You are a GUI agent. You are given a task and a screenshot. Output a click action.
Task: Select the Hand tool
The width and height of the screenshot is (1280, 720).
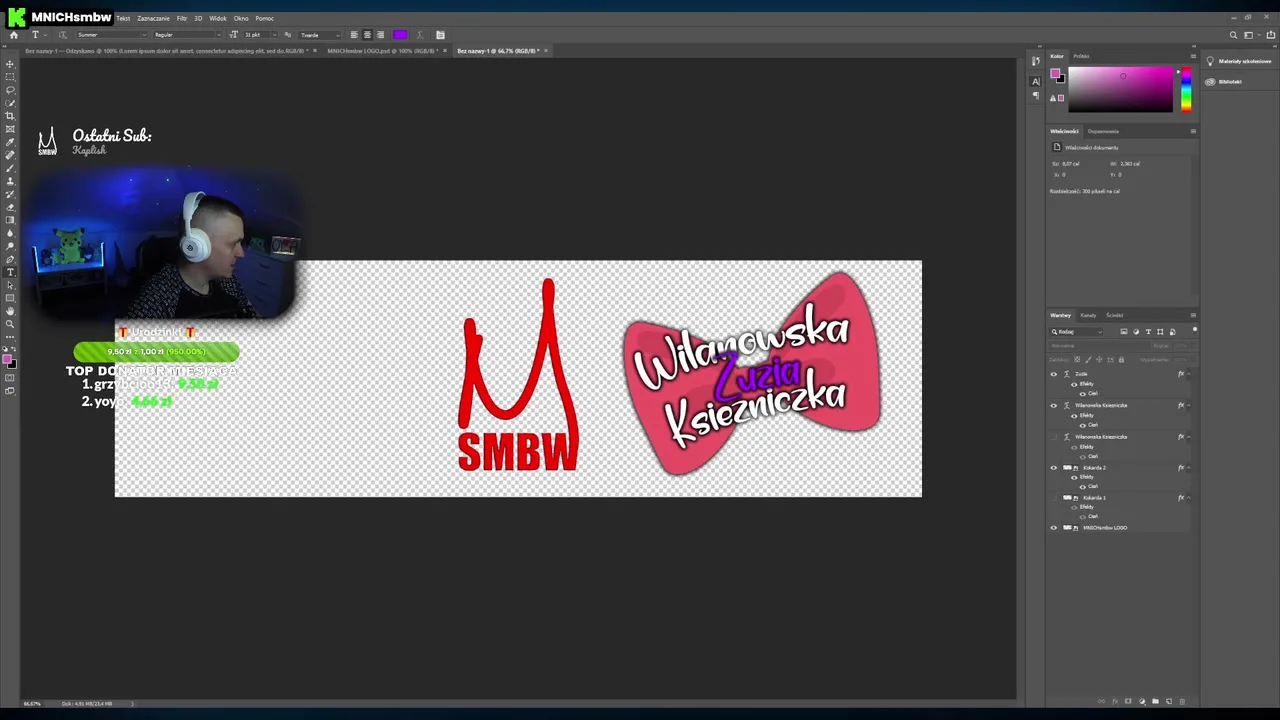10,311
